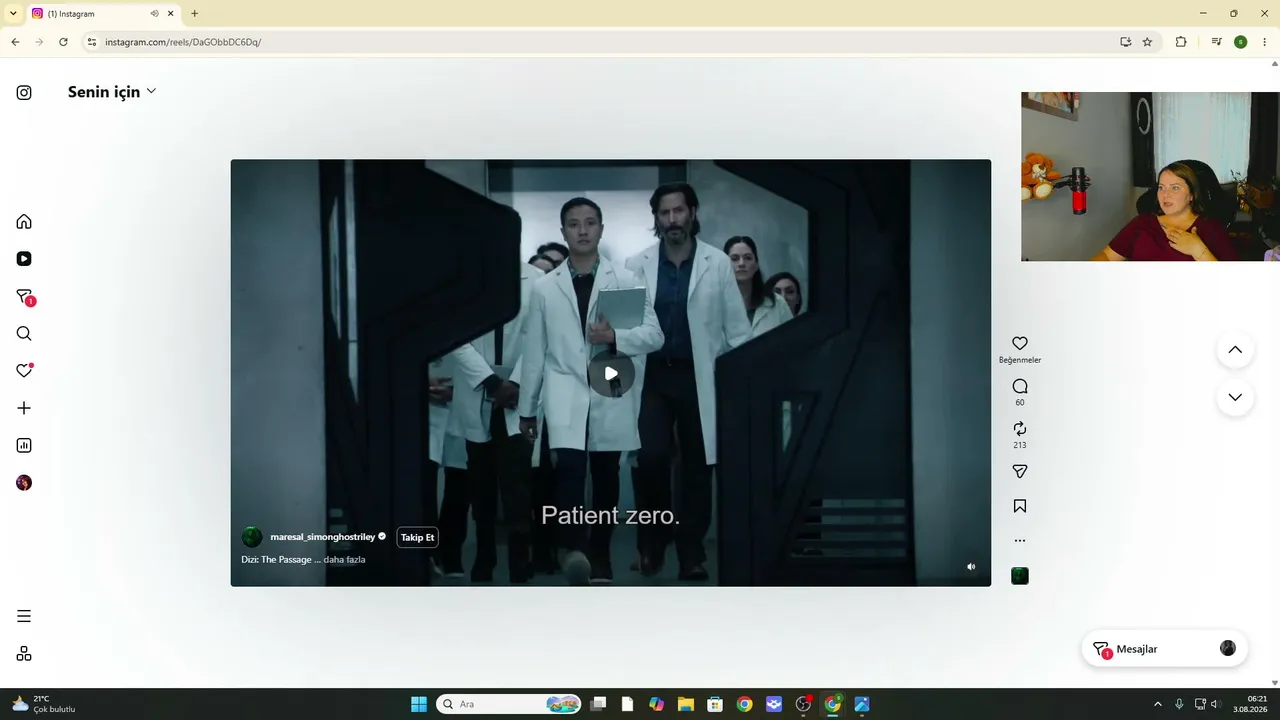View site information for instagram.com
Image resolution: width=1280 pixels, height=720 pixels.
point(92,42)
